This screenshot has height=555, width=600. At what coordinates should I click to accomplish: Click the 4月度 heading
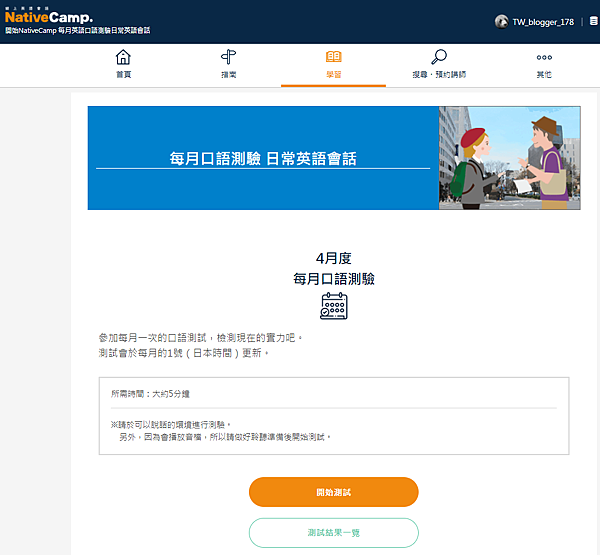point(333,258)
